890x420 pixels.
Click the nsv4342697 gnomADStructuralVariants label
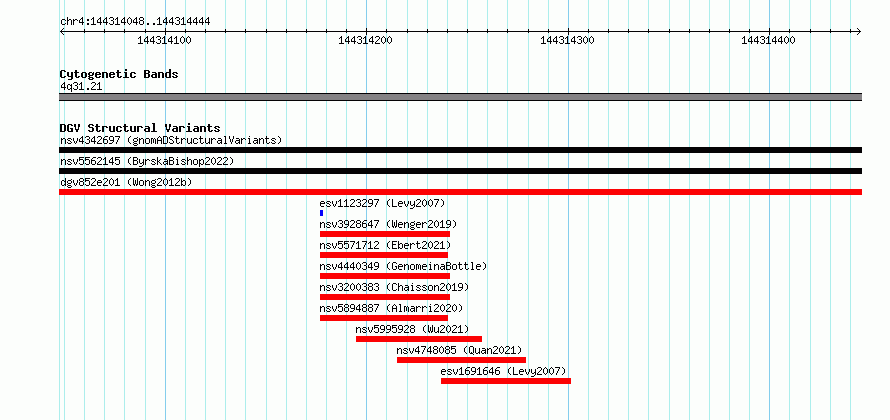click(171, 140)
